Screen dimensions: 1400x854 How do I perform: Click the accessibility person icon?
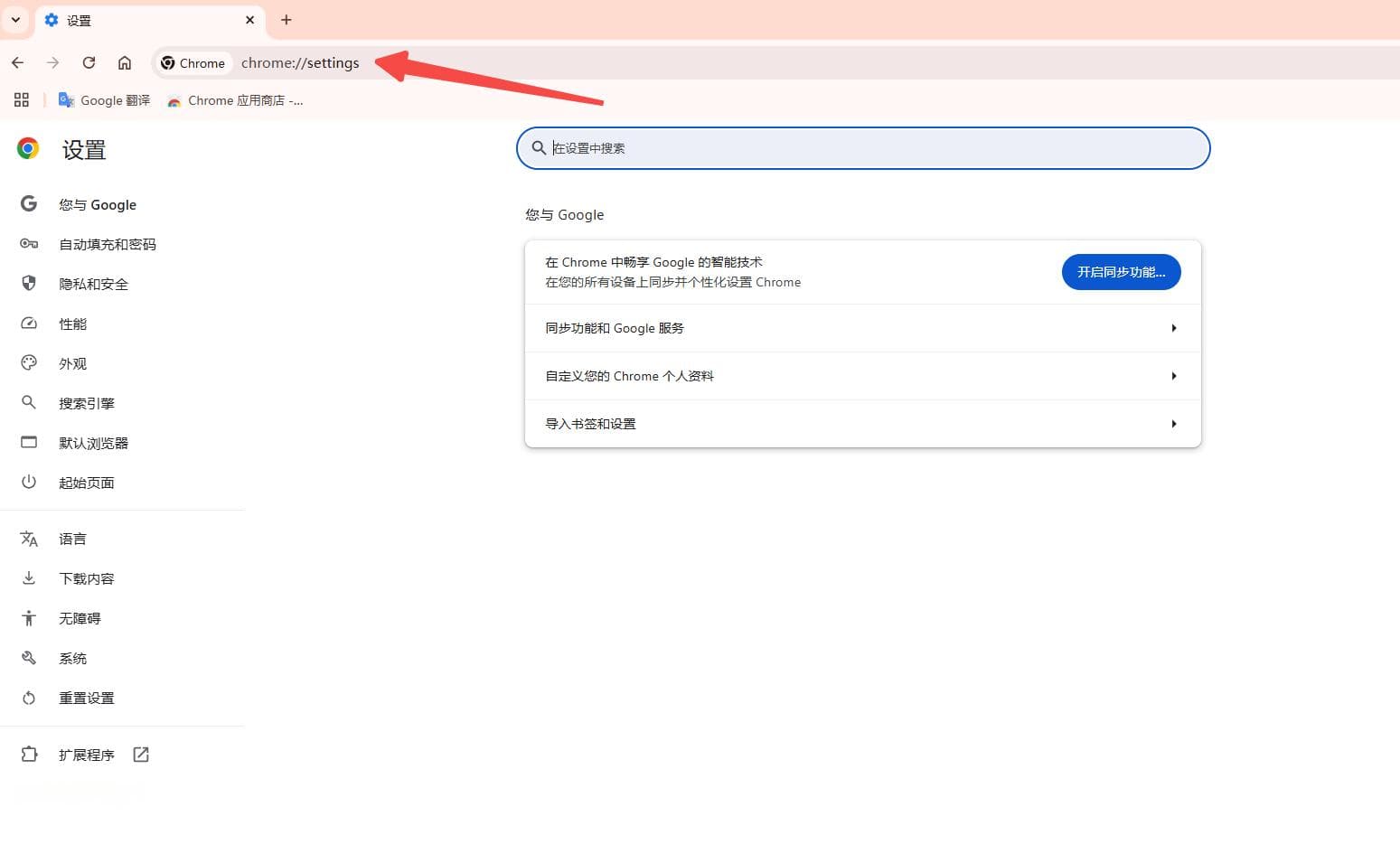pyautogui.click(x=29, y=619)
